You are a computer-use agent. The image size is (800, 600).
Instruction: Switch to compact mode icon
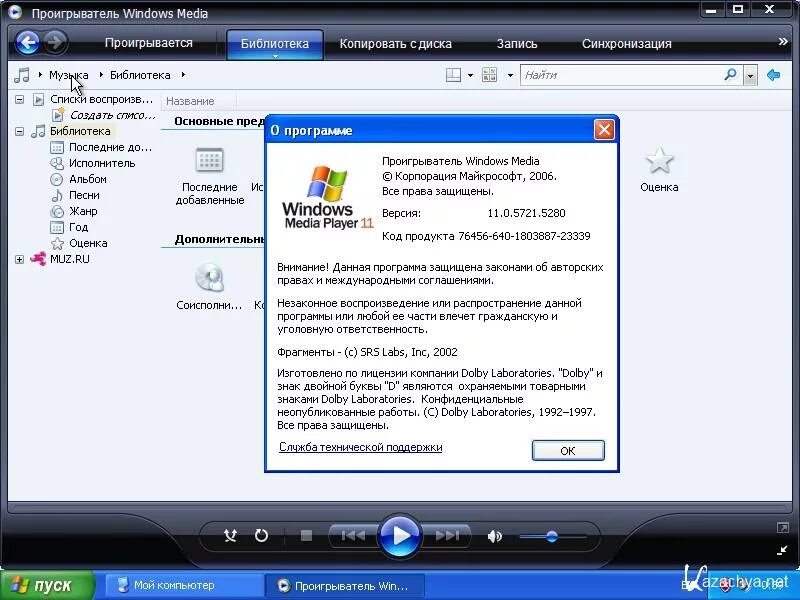coord(782,550)
